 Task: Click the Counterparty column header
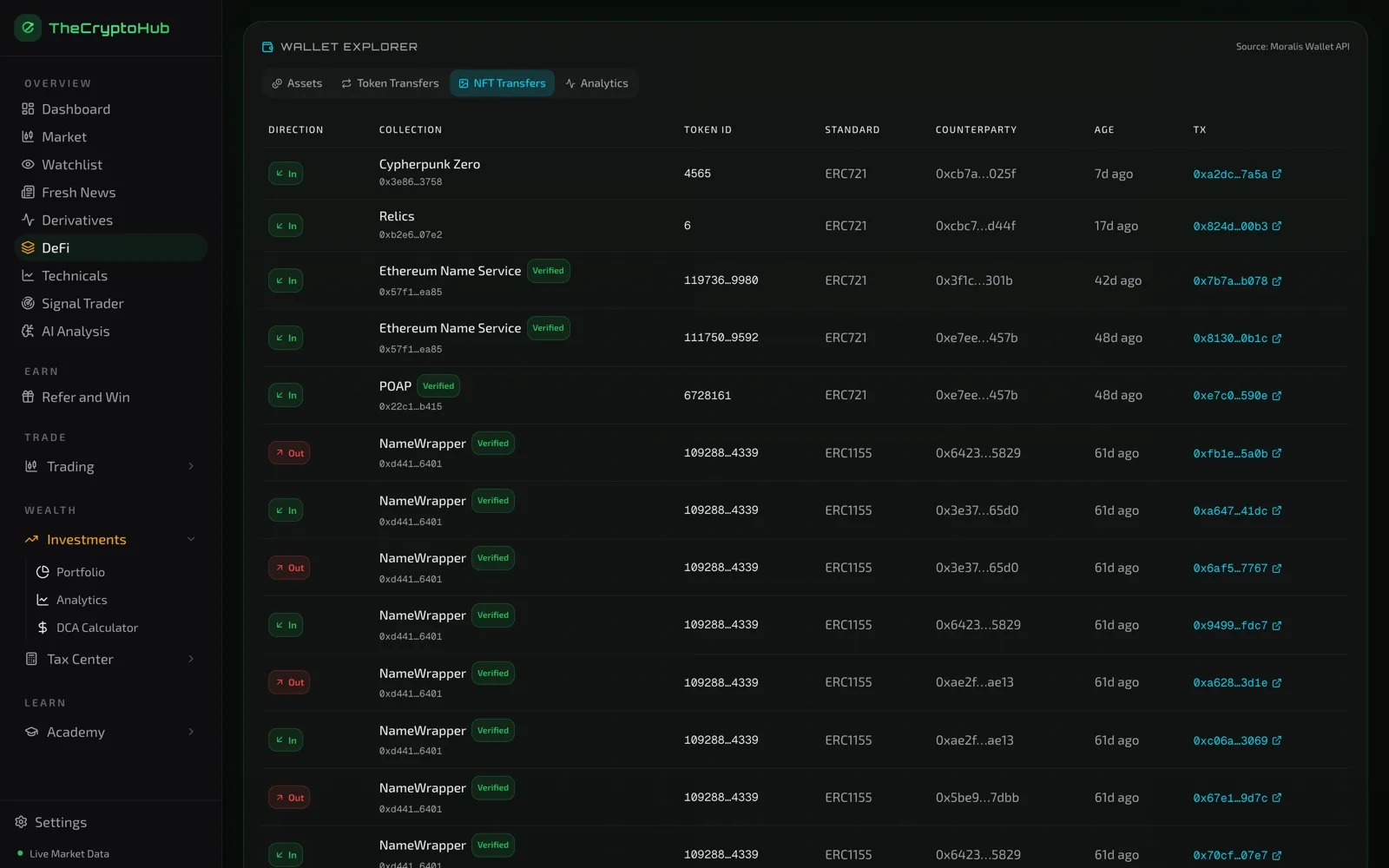(x=977, y=130)
